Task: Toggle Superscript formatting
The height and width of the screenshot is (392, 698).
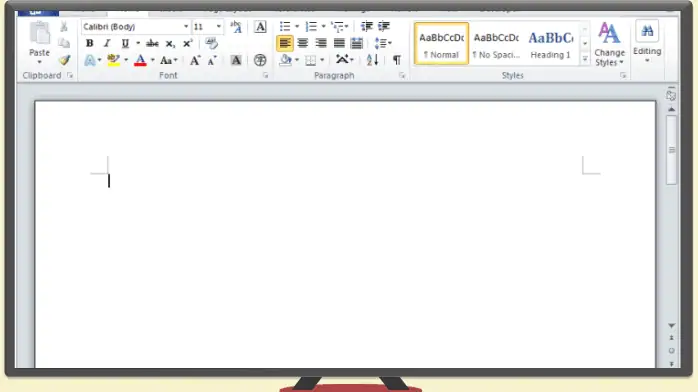Action: 188,43
